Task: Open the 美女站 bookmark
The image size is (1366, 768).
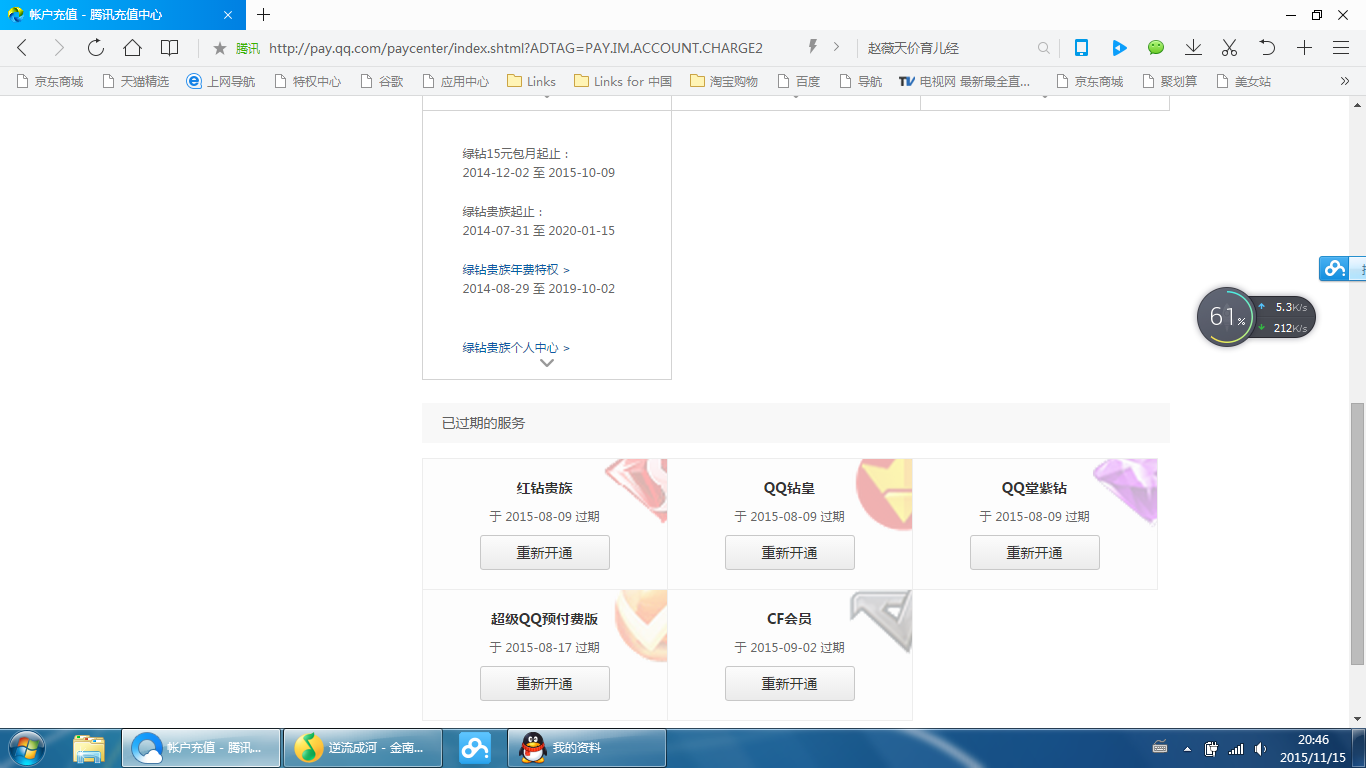Action: point(1243,82)
